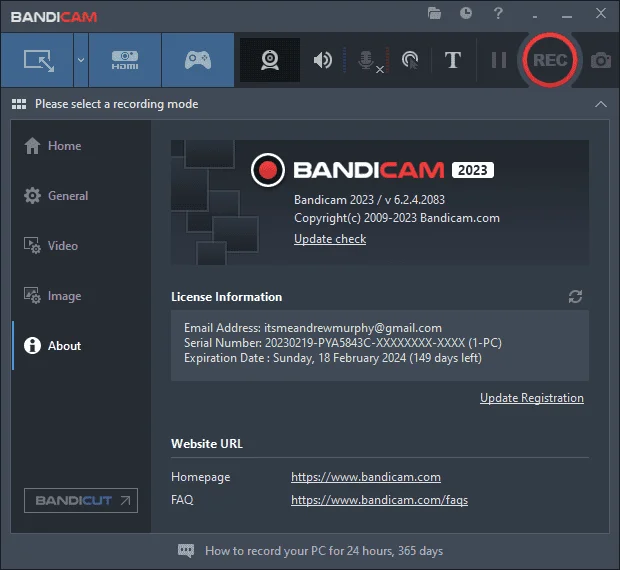This screenshot has width=620, height=570.
Task: Click the License Information heading
Action: coord(227,297)
